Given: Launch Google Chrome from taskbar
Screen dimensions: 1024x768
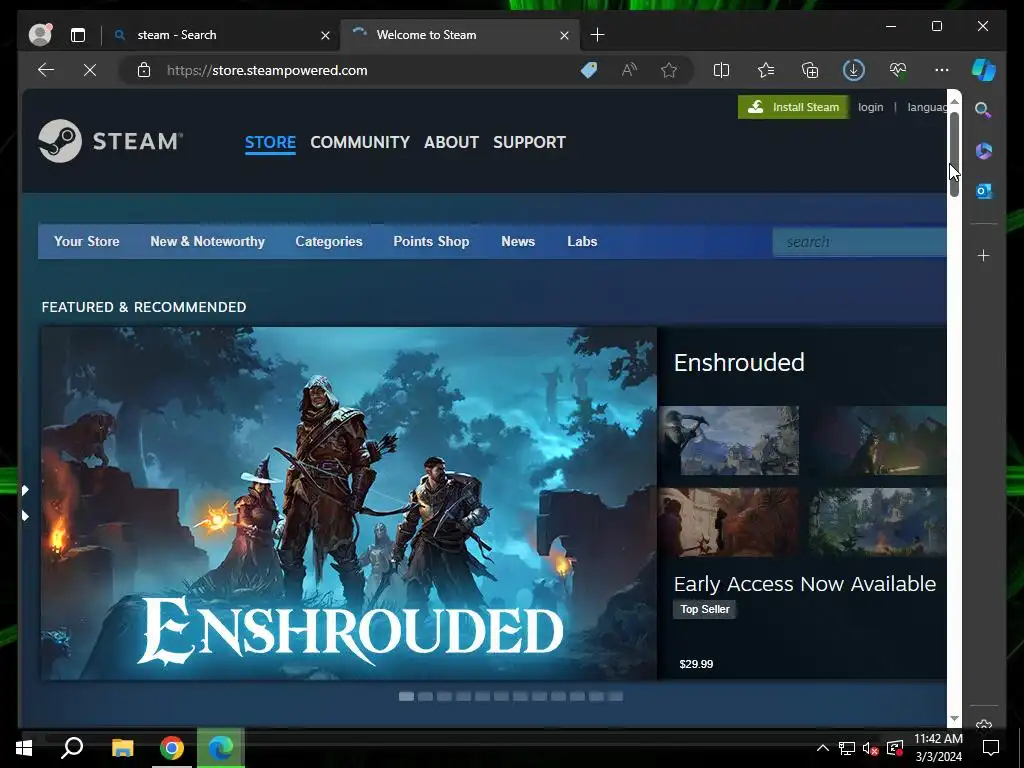Looking at the screenshot, I should (x=172, y=748).
